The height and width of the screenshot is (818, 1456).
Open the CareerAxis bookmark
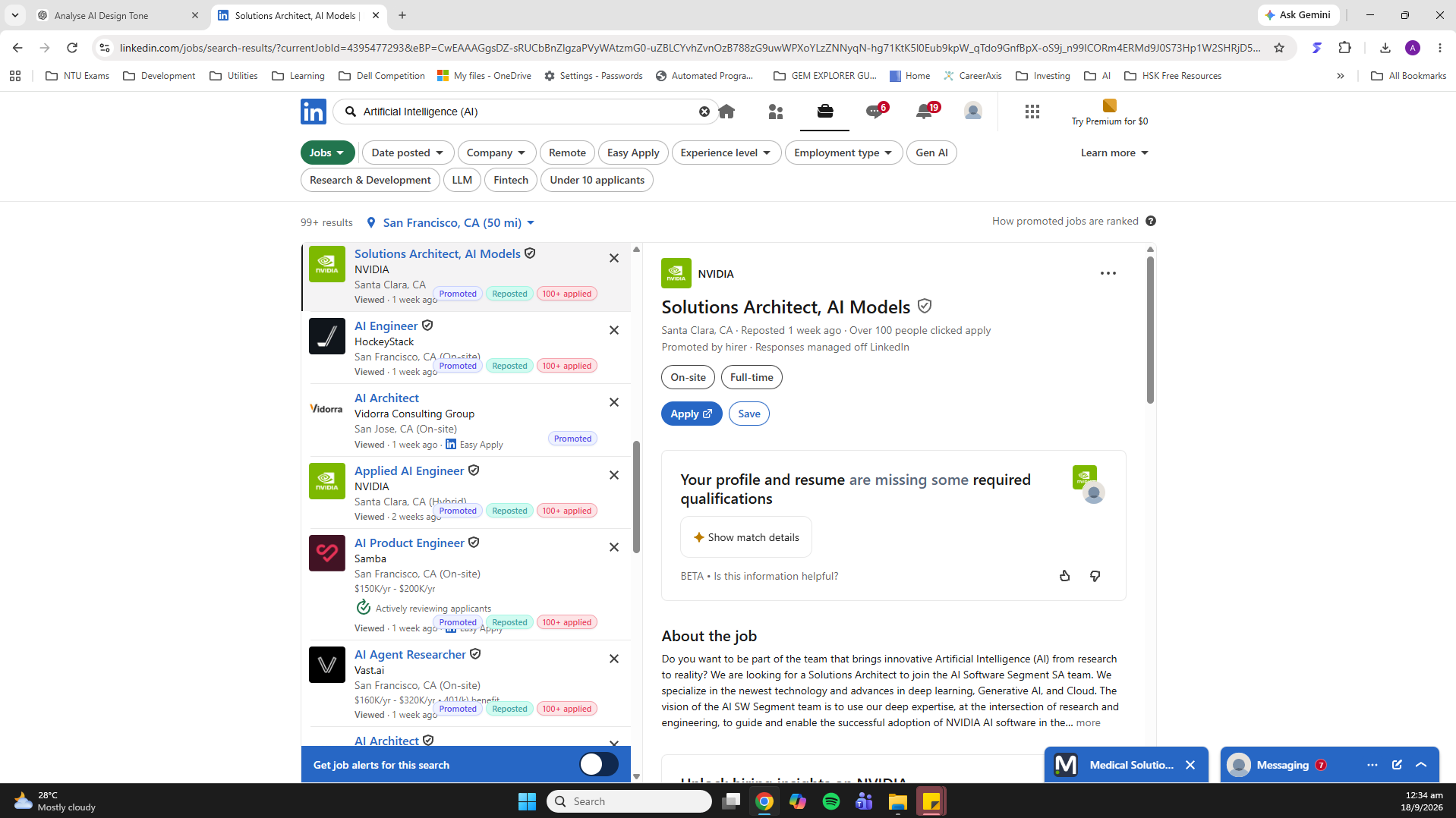click(x=972, y=76)
